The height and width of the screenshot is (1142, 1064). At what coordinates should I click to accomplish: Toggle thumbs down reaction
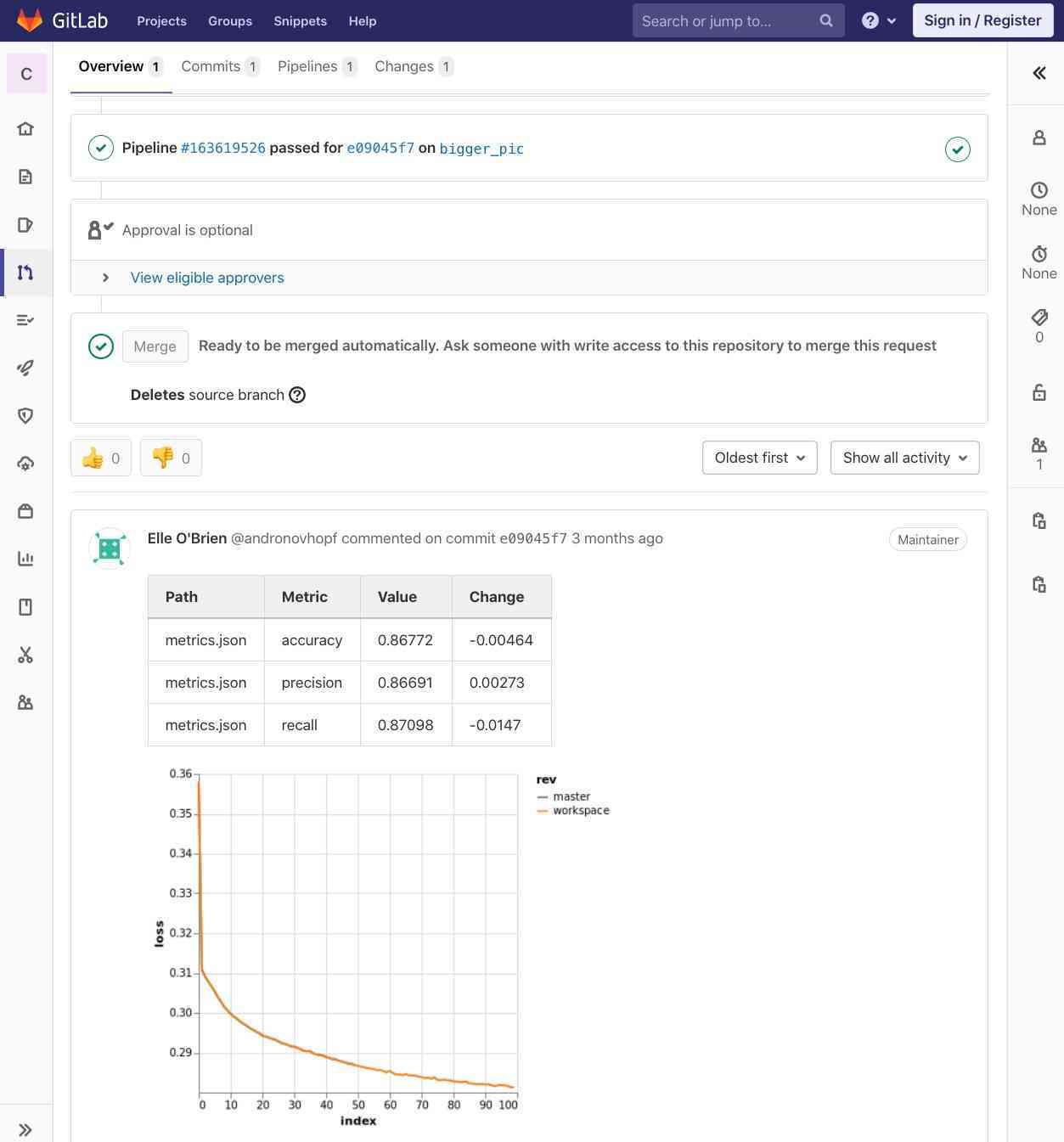(x=171, y=458)
